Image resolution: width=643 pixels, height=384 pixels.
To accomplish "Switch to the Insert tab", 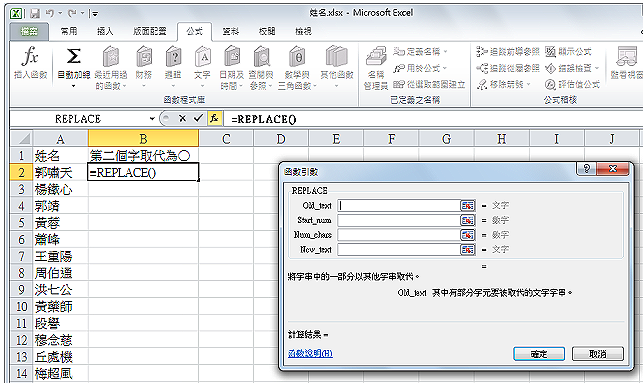I will click(105, 31).
